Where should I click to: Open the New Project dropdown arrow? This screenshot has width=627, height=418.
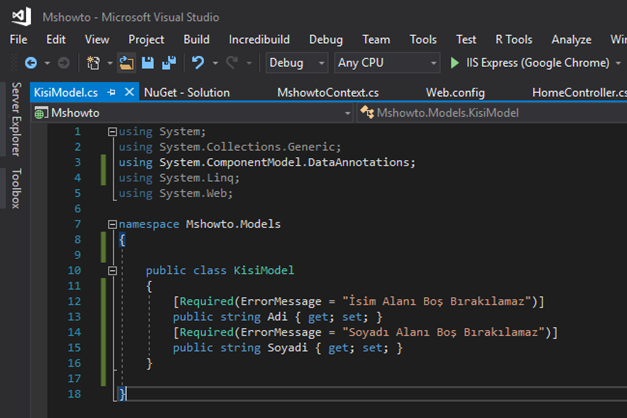coord(110,63)
